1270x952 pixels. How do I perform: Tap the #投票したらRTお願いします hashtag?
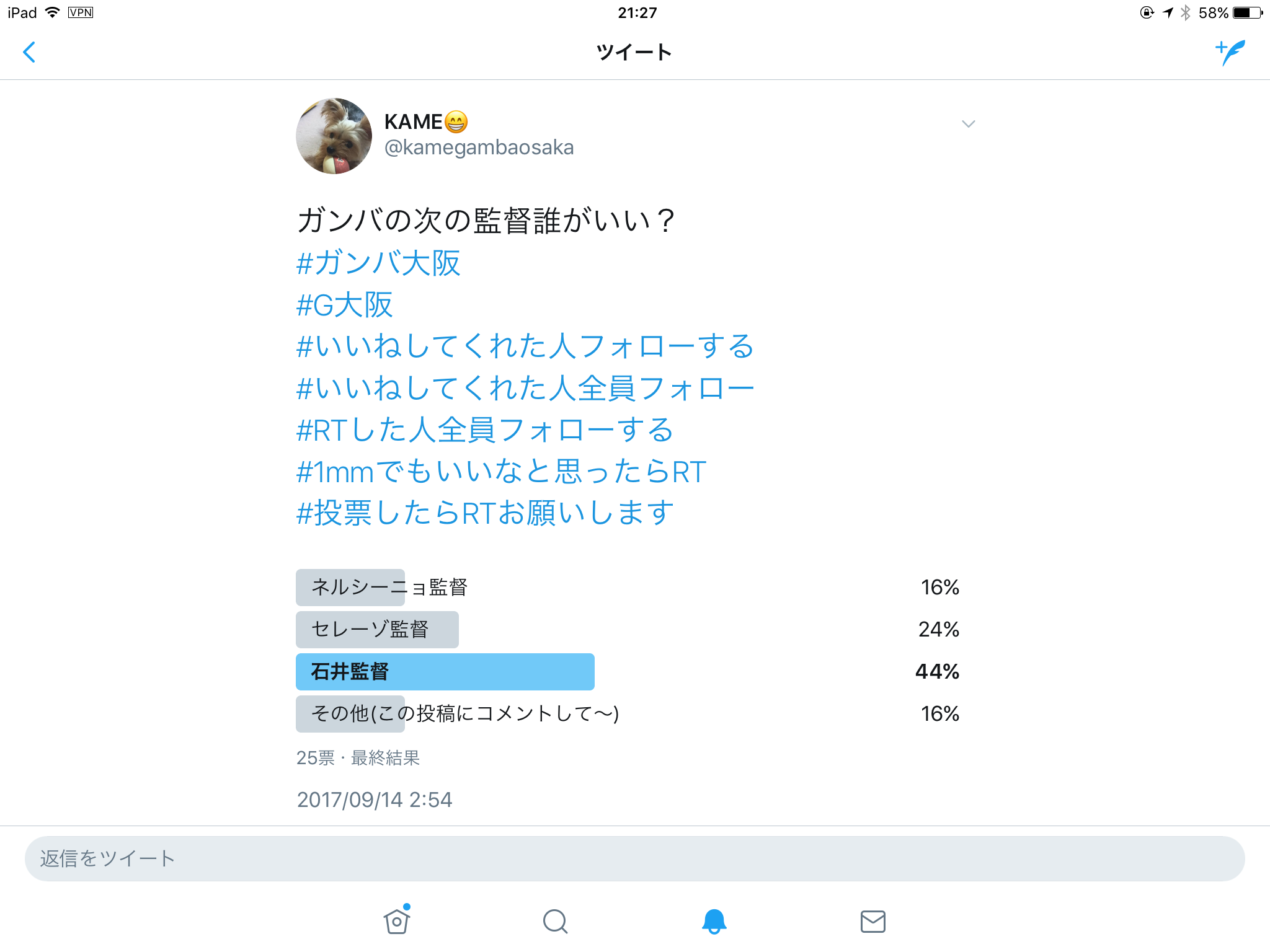click(x=485, y=513)
